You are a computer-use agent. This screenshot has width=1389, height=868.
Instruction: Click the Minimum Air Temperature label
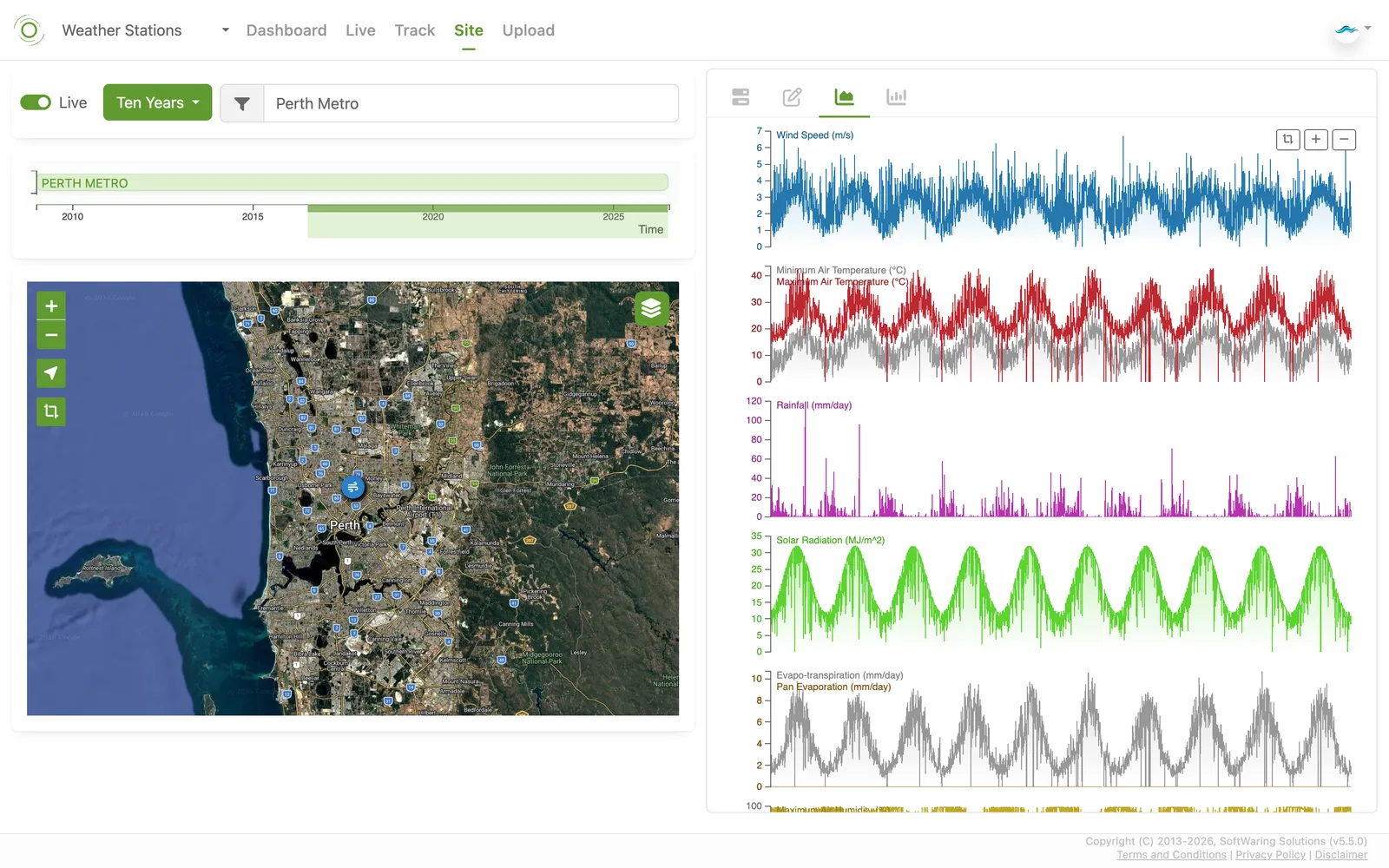tap(840, 270)
